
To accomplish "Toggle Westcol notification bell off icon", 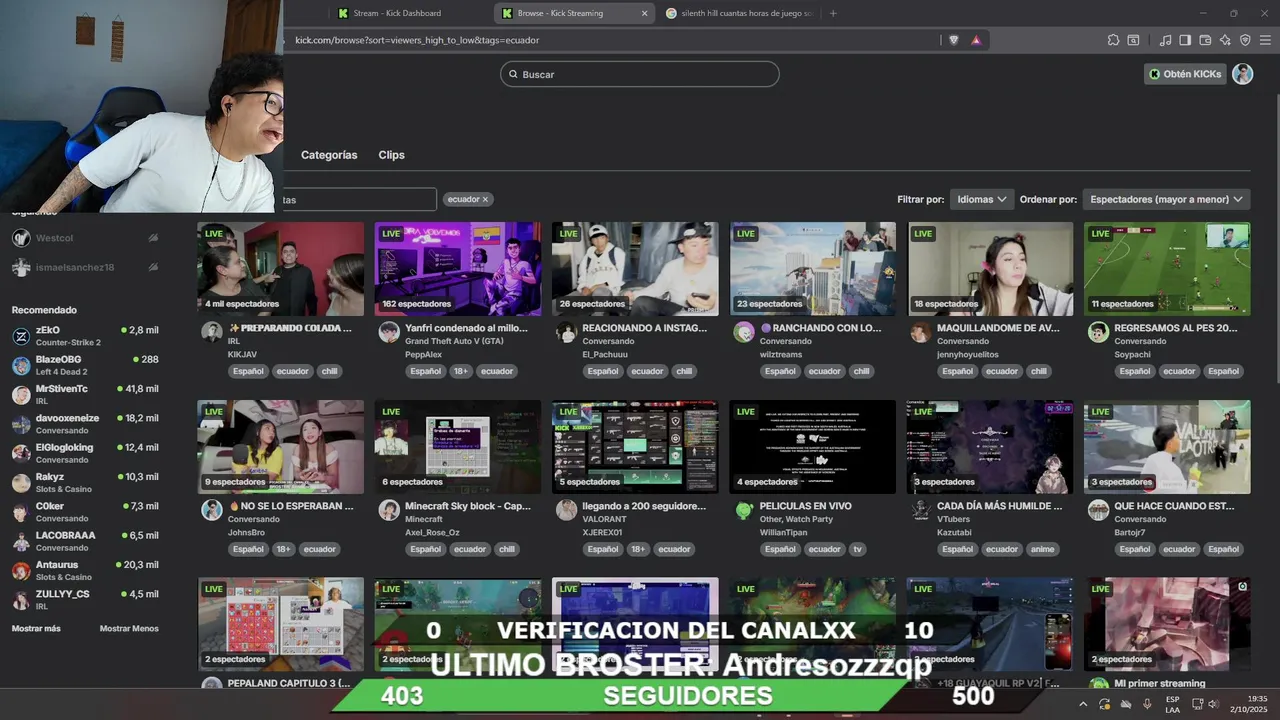I will [x=153, y=238].
